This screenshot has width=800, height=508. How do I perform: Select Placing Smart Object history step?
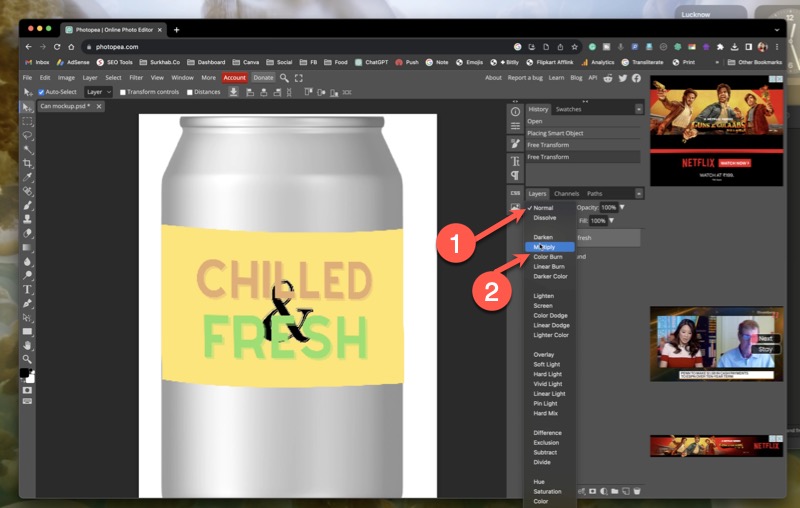tap(583, 133)
